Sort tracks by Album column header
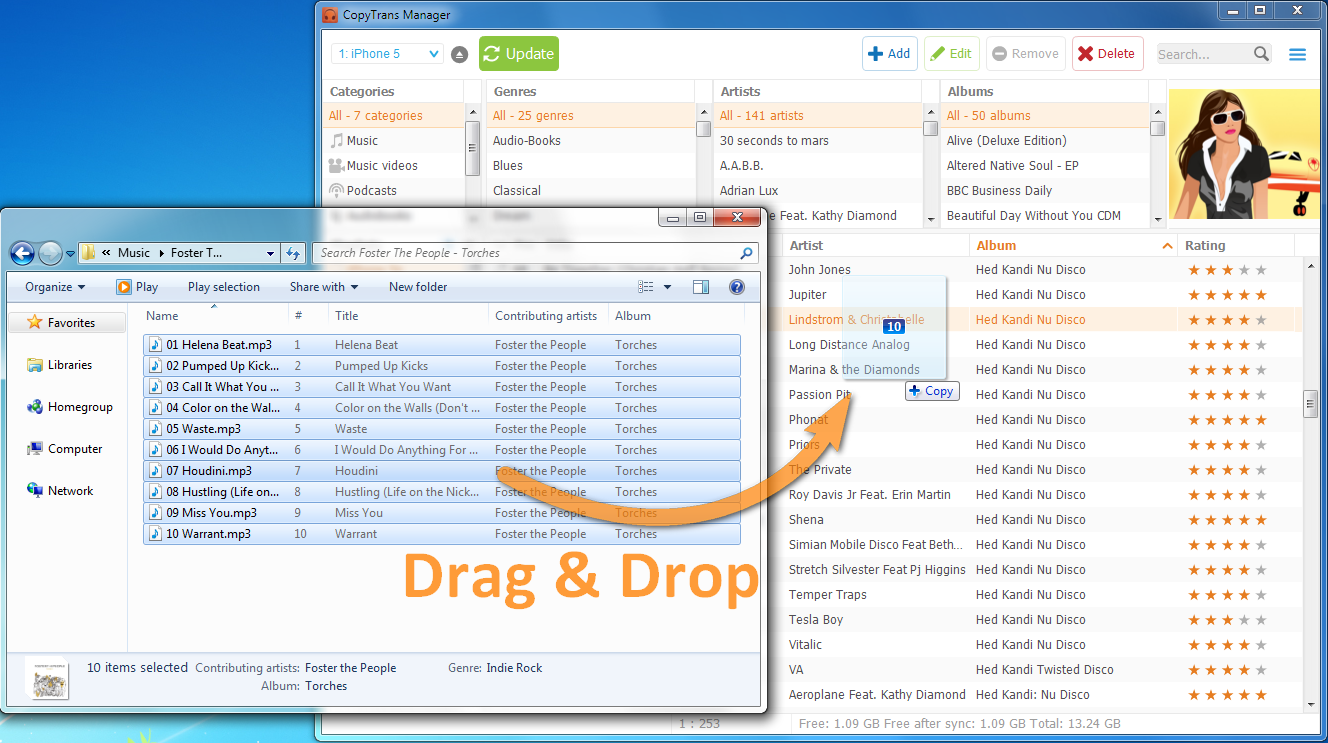 pyautogui.click(x=1070, y=245)
